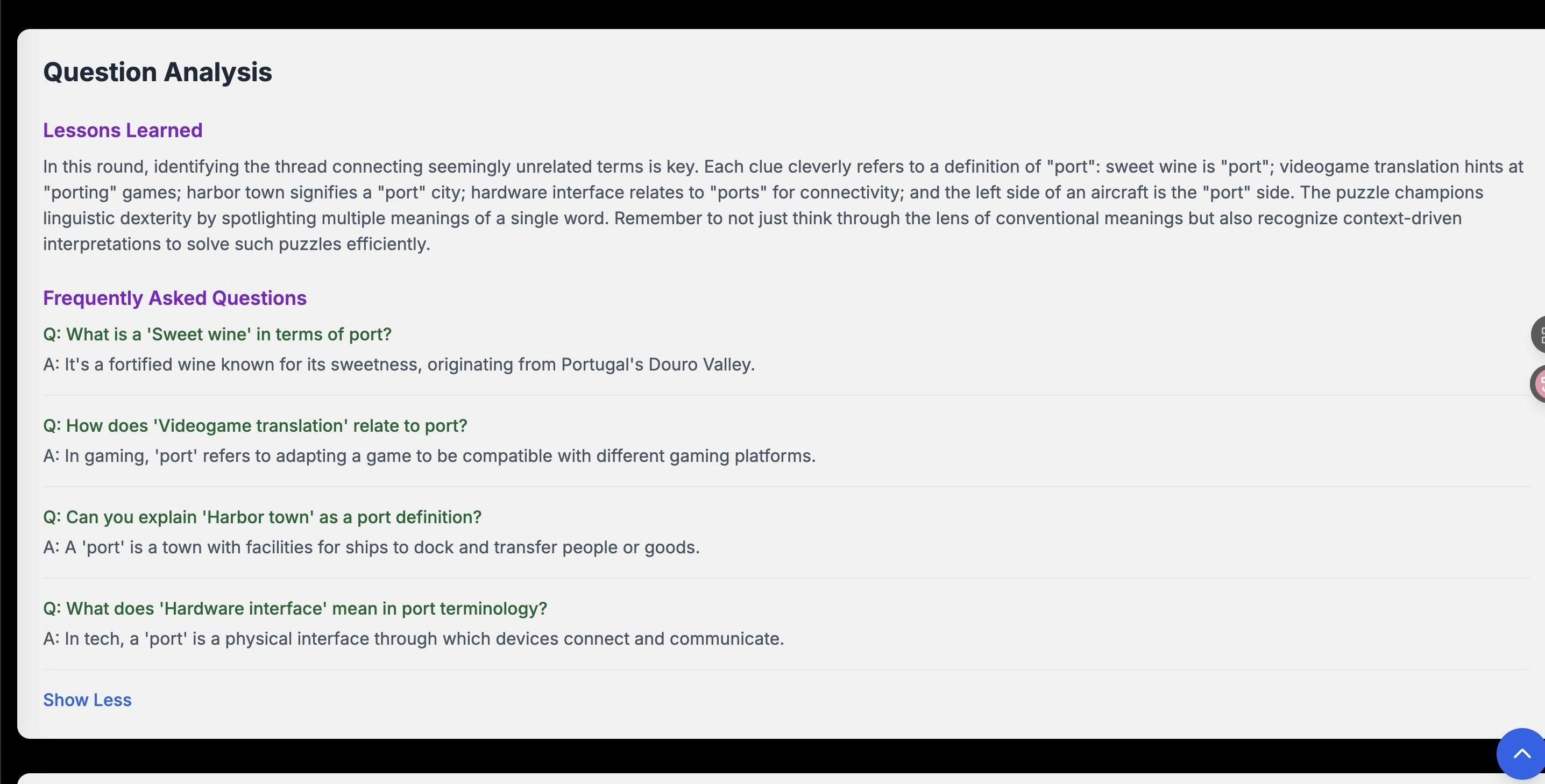Click the answer about Portugal's Douro Valley
Screen dimensions: 1545x784
pyautogui.click(x=399, y=364)
